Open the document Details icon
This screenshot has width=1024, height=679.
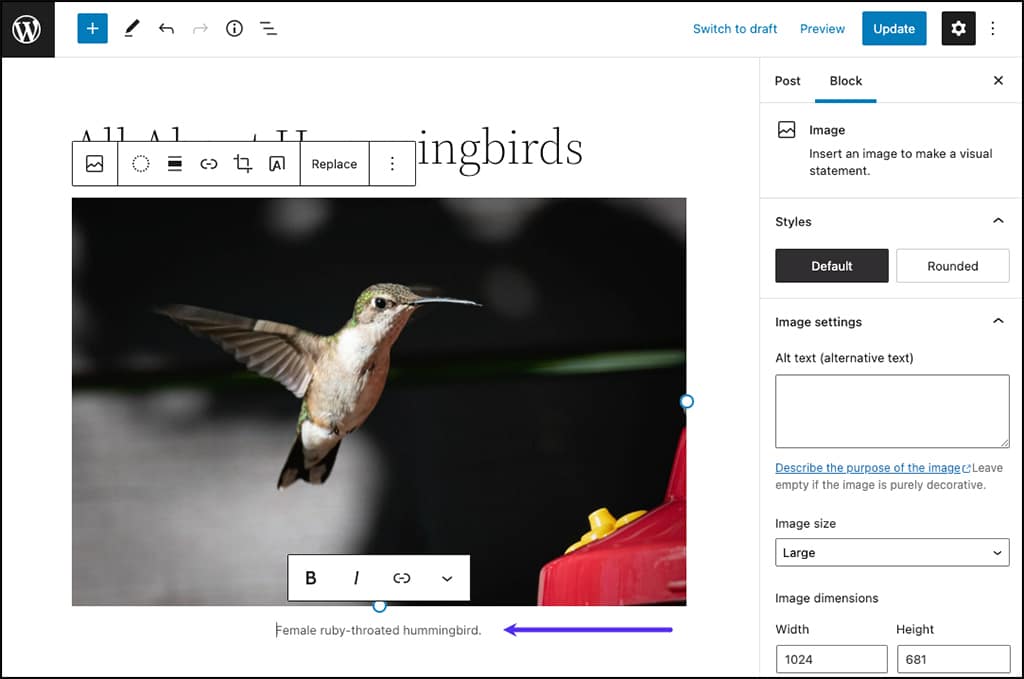pyautogui.click(x=234, y=28)
